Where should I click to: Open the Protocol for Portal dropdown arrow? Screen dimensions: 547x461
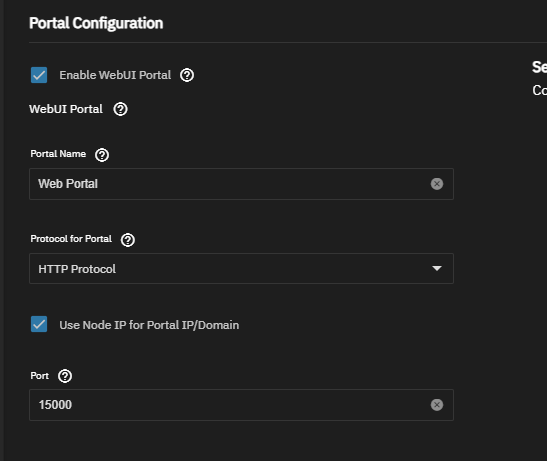(437, 268)
